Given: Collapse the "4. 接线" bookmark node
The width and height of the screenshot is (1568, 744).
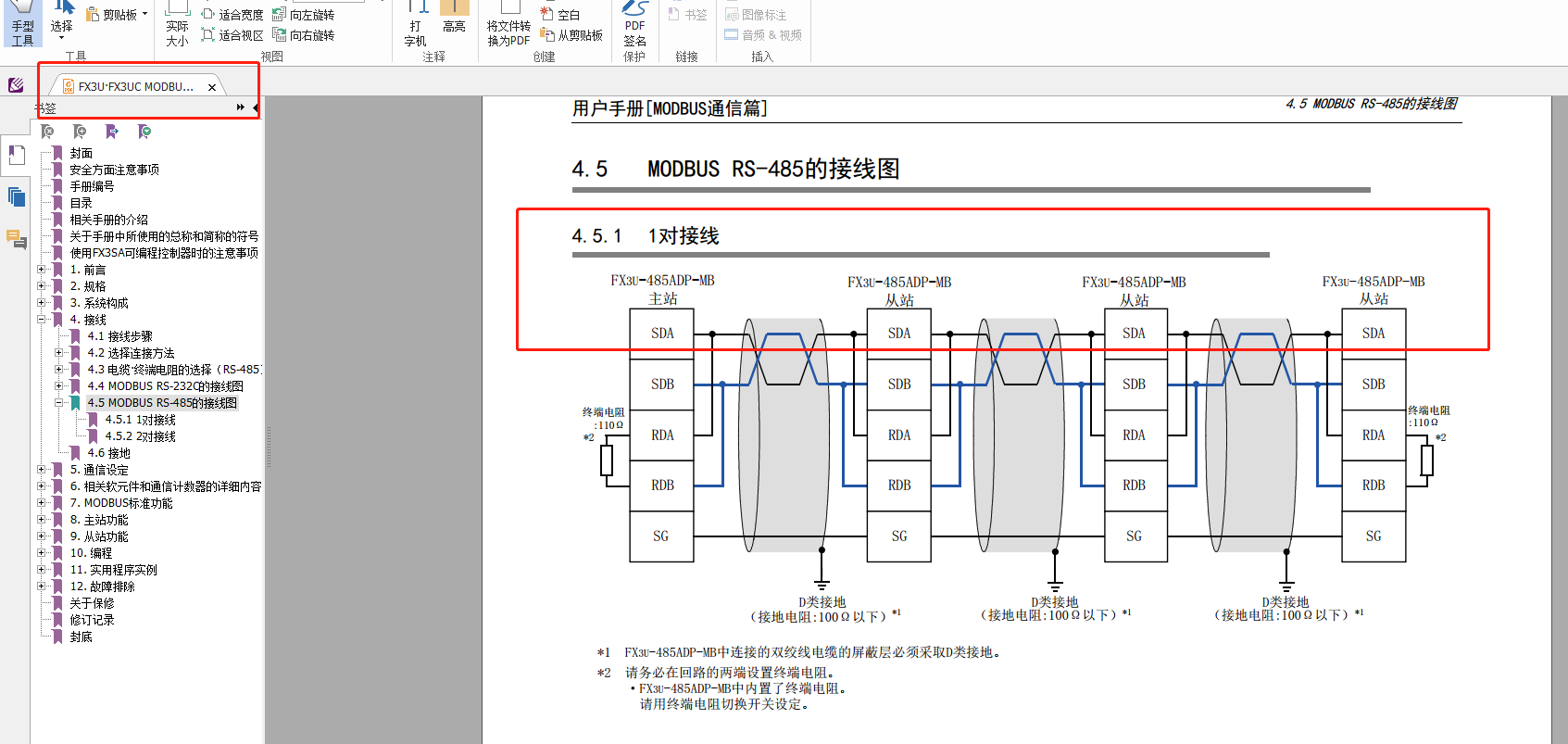Looking at the screenshot, I should click(42, 320).
